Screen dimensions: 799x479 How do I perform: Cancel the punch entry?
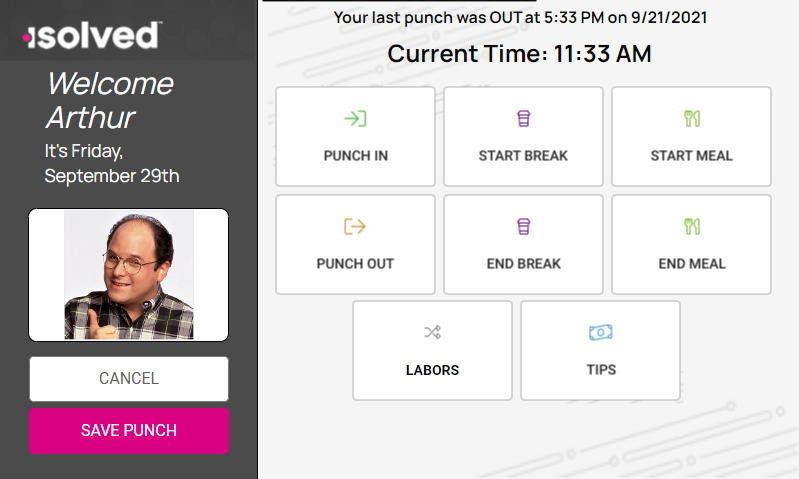coord(129,379)
